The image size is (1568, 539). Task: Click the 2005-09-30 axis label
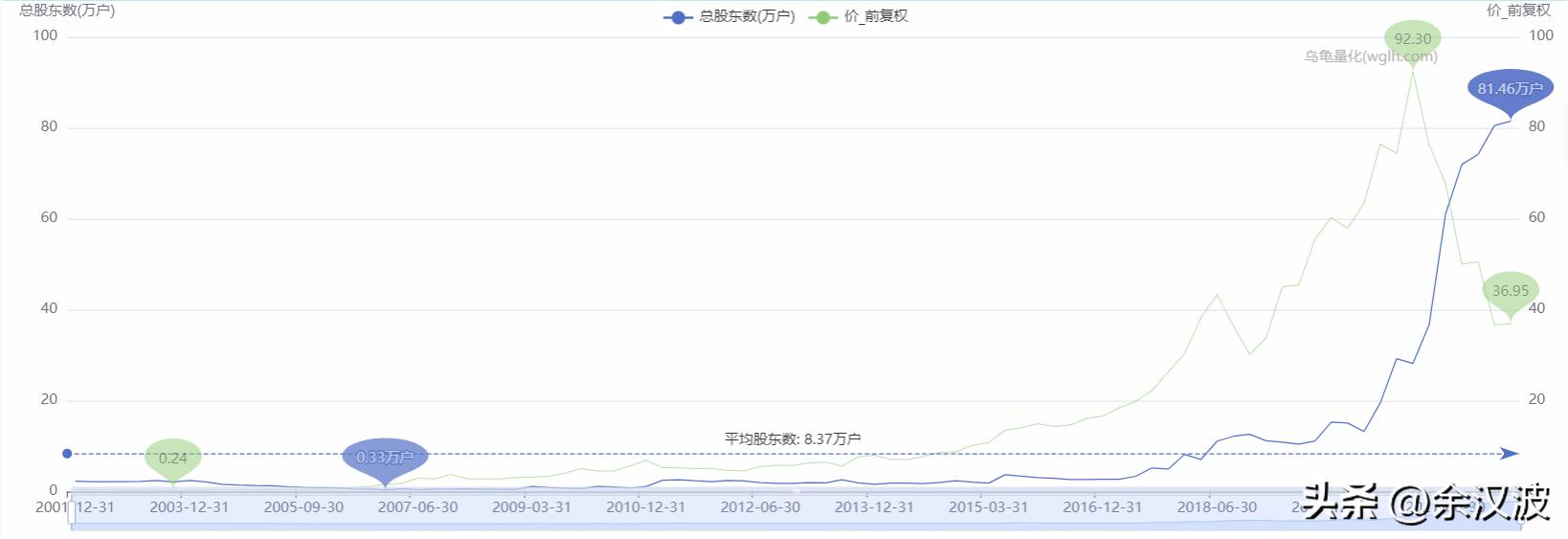[303, 507]
